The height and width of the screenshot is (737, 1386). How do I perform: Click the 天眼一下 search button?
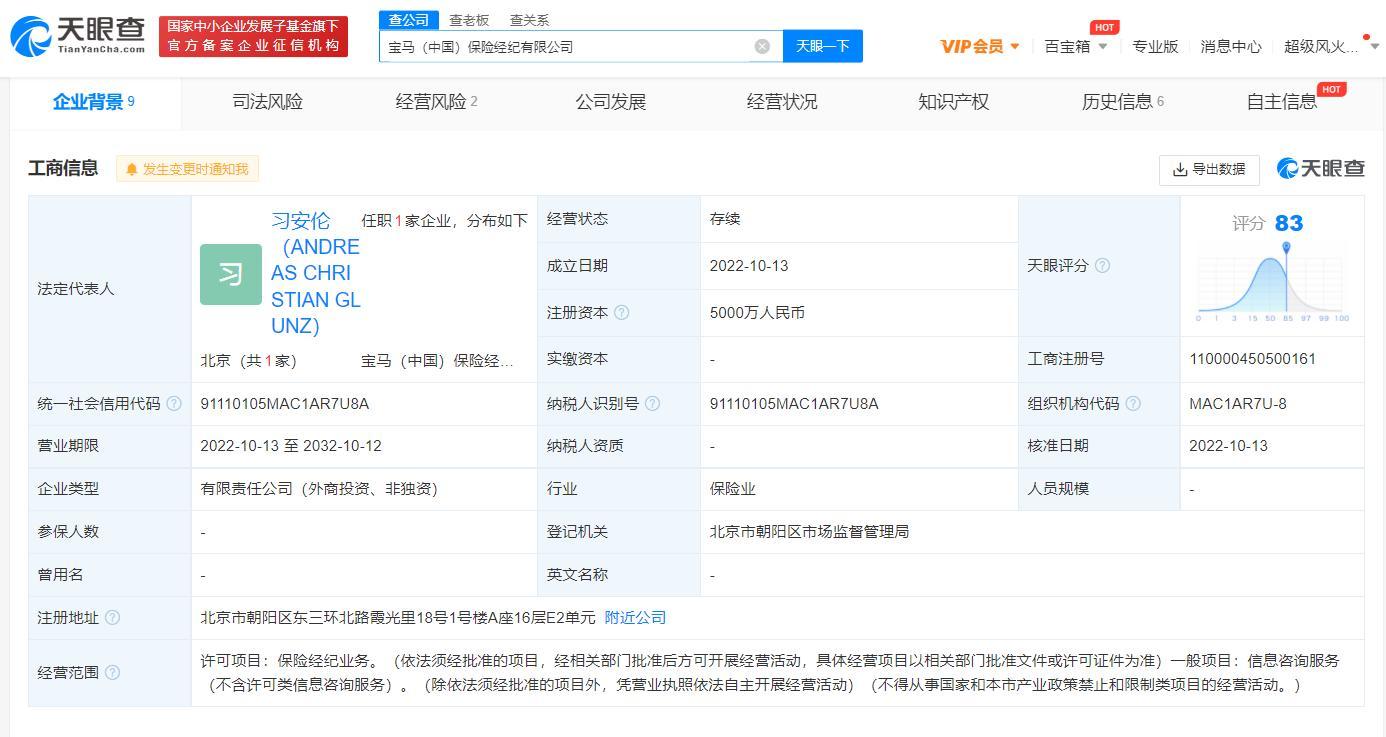pyautogui.click(x=822, y=46)
